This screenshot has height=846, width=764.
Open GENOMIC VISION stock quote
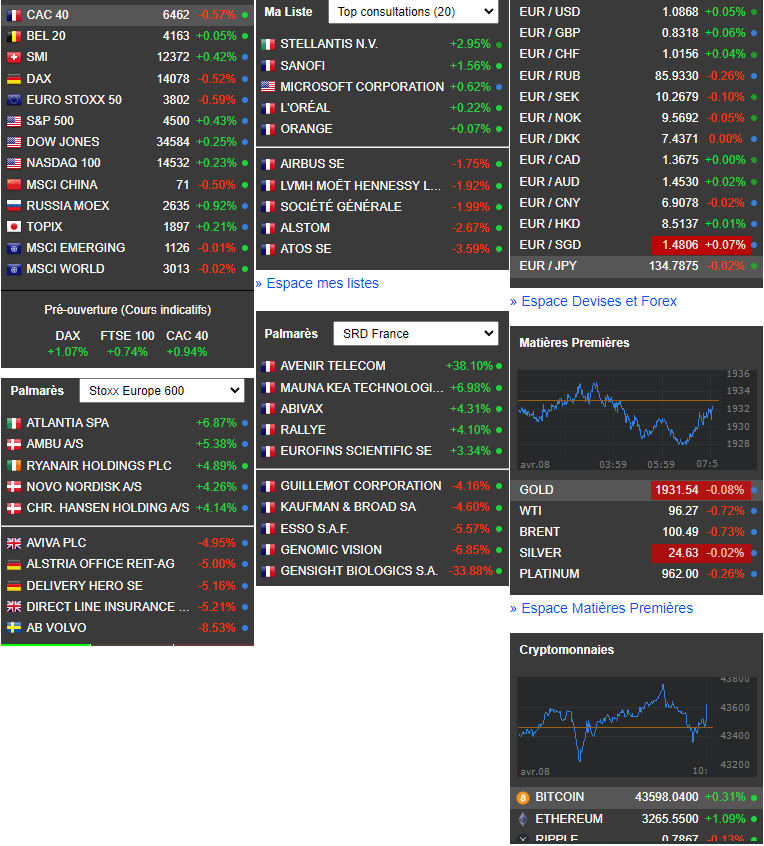(x=382, y=550)
